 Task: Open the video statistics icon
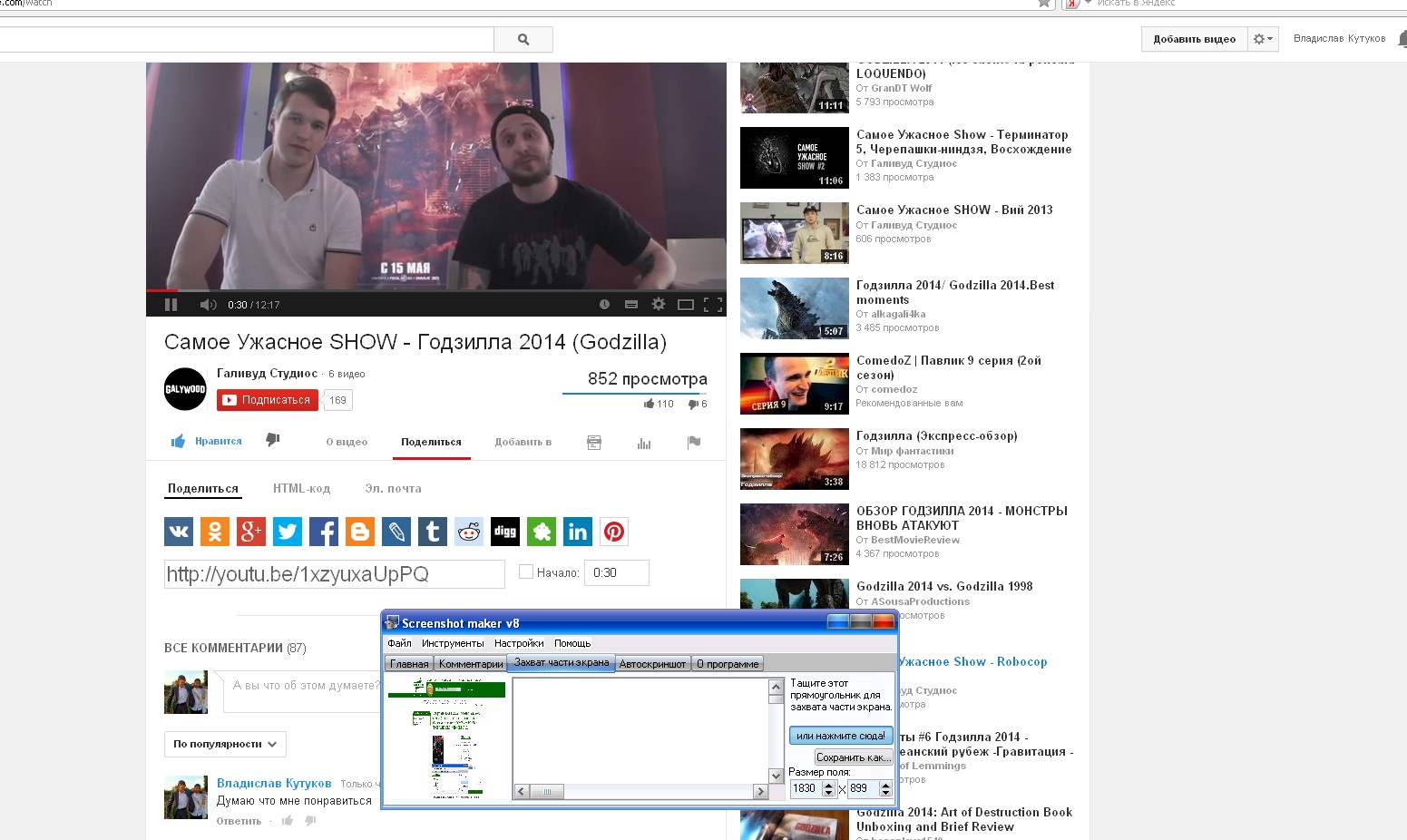pyautogui.click(x=644, y=443)
